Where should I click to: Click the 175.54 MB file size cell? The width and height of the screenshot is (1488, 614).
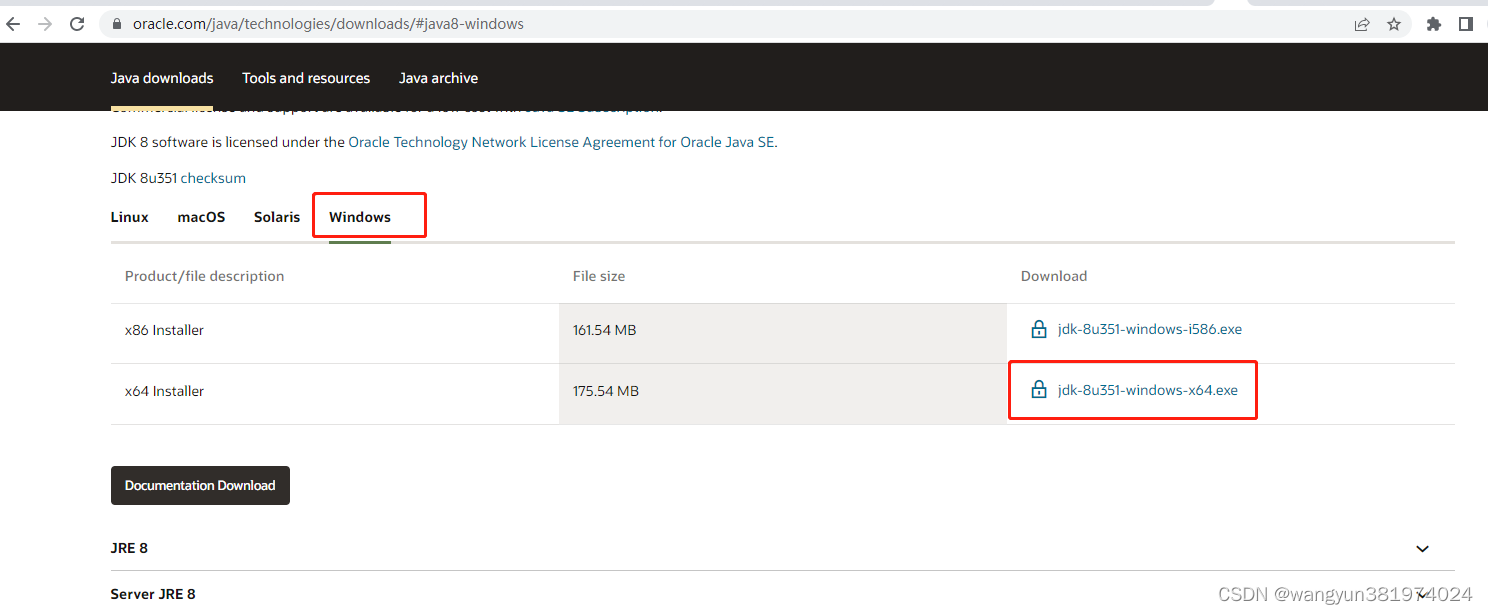click(783, 394)
